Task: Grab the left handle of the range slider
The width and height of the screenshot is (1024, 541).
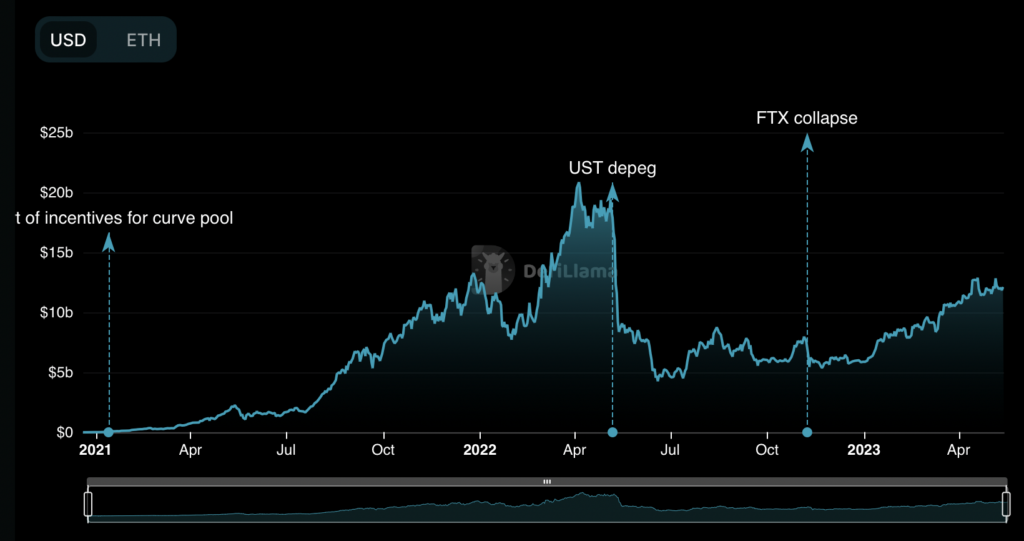Action: pyautogui.click(x=88, y=505)
